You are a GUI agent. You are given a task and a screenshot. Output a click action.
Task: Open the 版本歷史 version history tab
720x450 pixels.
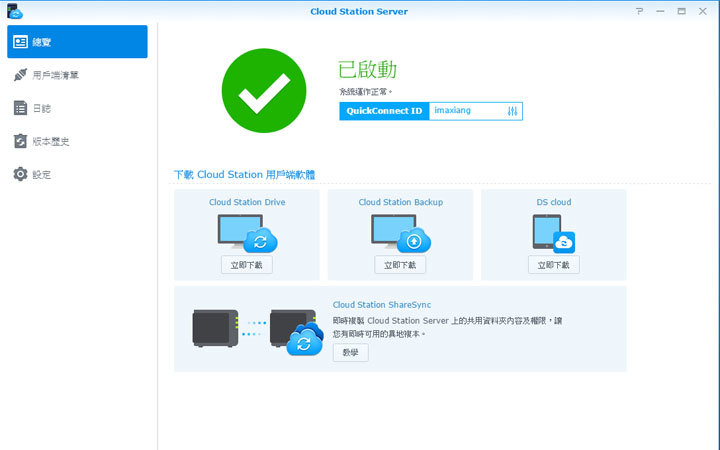(77, 141)
